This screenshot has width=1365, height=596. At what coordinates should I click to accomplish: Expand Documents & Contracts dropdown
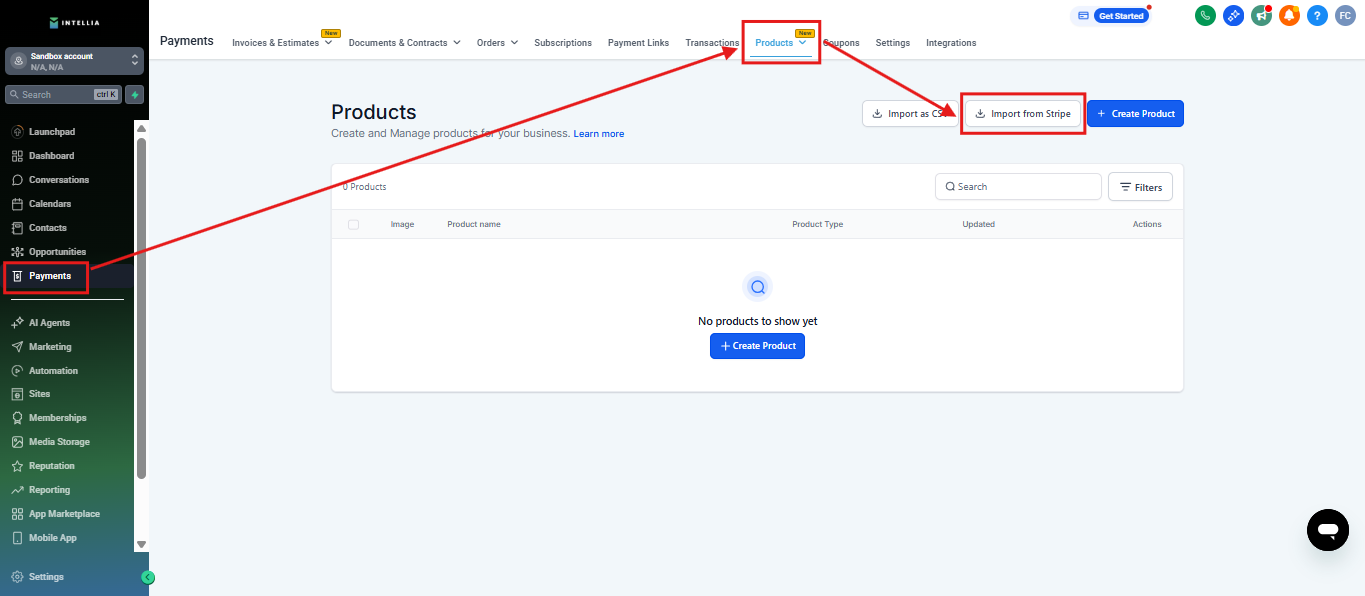(x=404, y=43)
